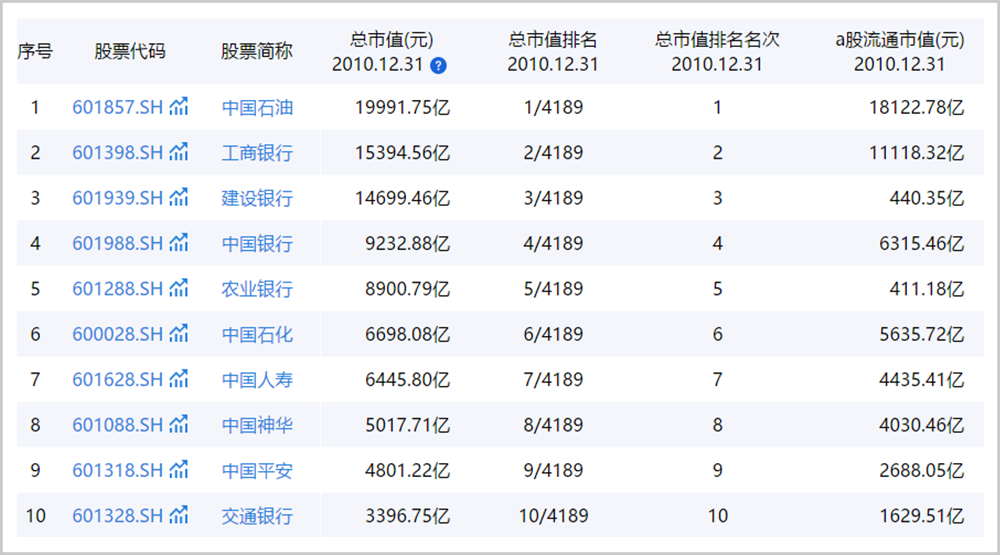Open the 交通银行 stock name link
Screen dimensions: 1000x555
(x=257, y=515)
